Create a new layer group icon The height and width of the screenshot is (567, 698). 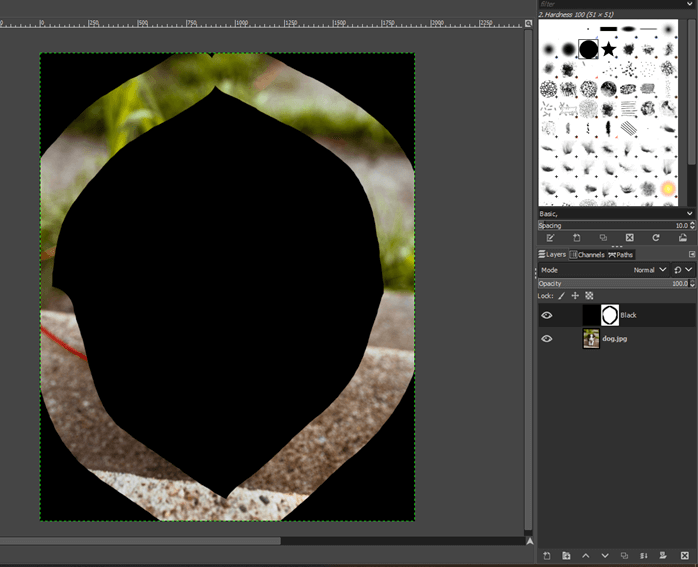pos(566,555)
